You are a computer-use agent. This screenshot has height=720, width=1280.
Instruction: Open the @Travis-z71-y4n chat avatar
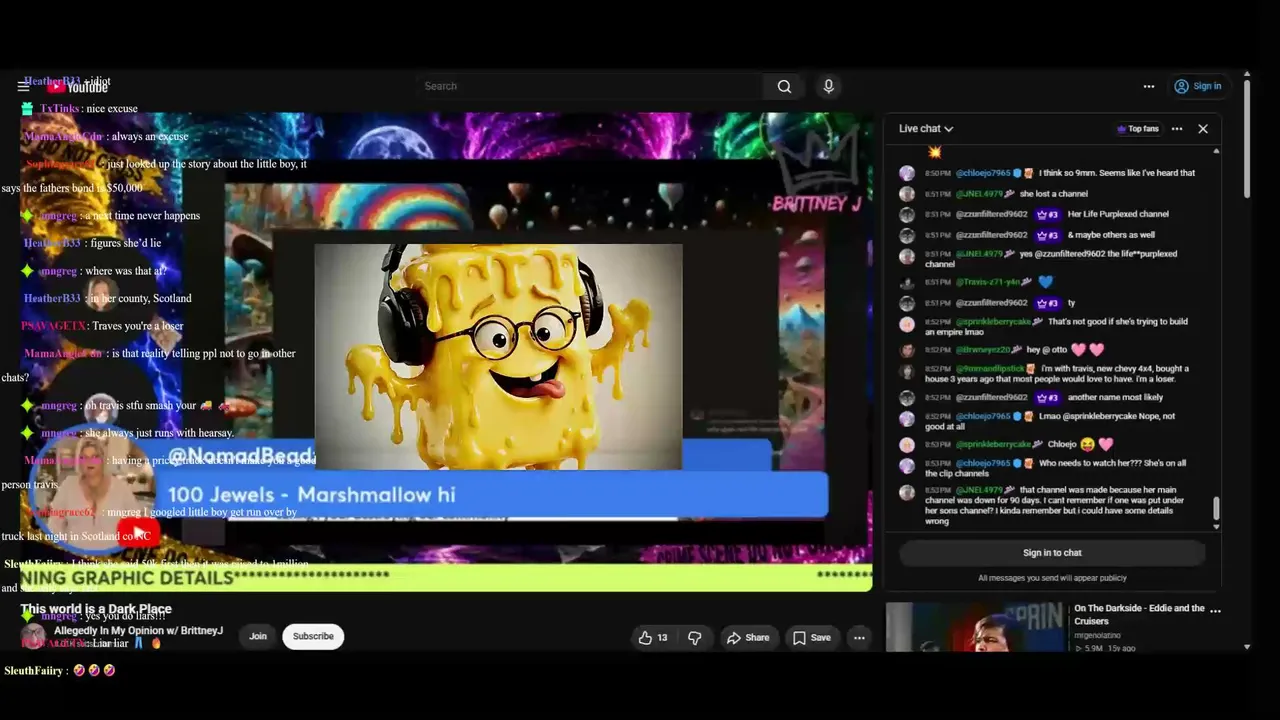click(907, 283)
